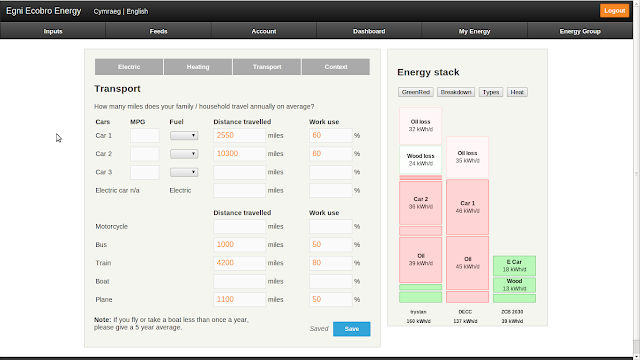Open the Heating tab
This screenshot has width=640, height=360.
(x=198, y=67)
